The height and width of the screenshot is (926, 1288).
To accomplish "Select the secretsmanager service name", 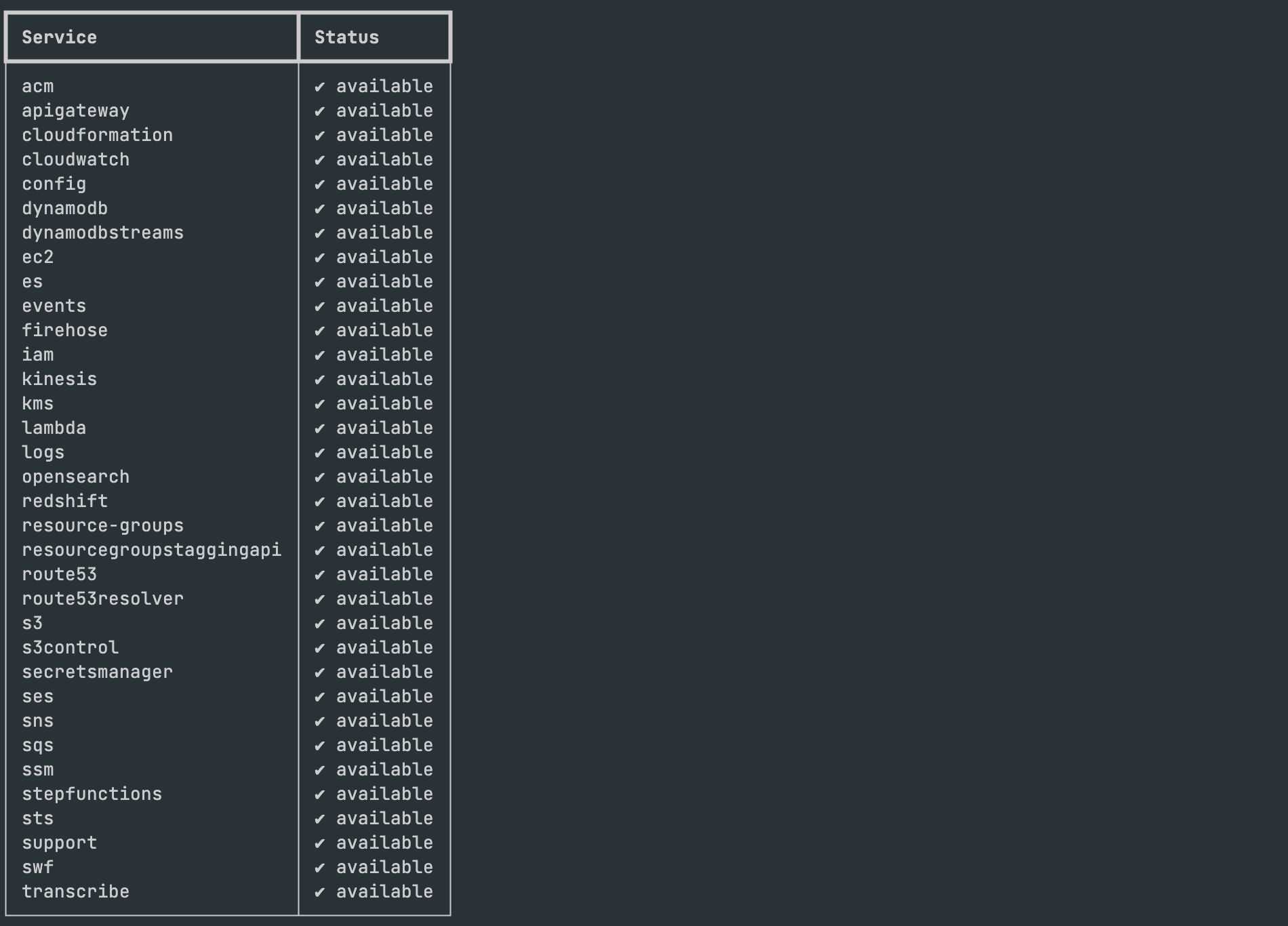I will pyautogui.click(x=97, y=672).
